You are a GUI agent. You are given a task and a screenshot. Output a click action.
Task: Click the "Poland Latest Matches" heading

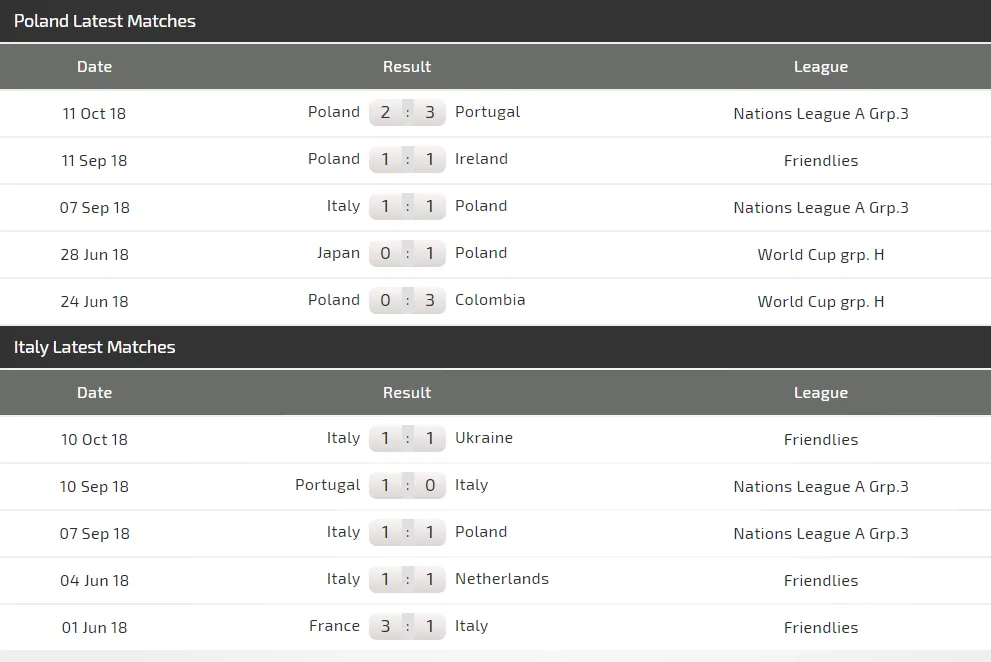tap(105, 21)
